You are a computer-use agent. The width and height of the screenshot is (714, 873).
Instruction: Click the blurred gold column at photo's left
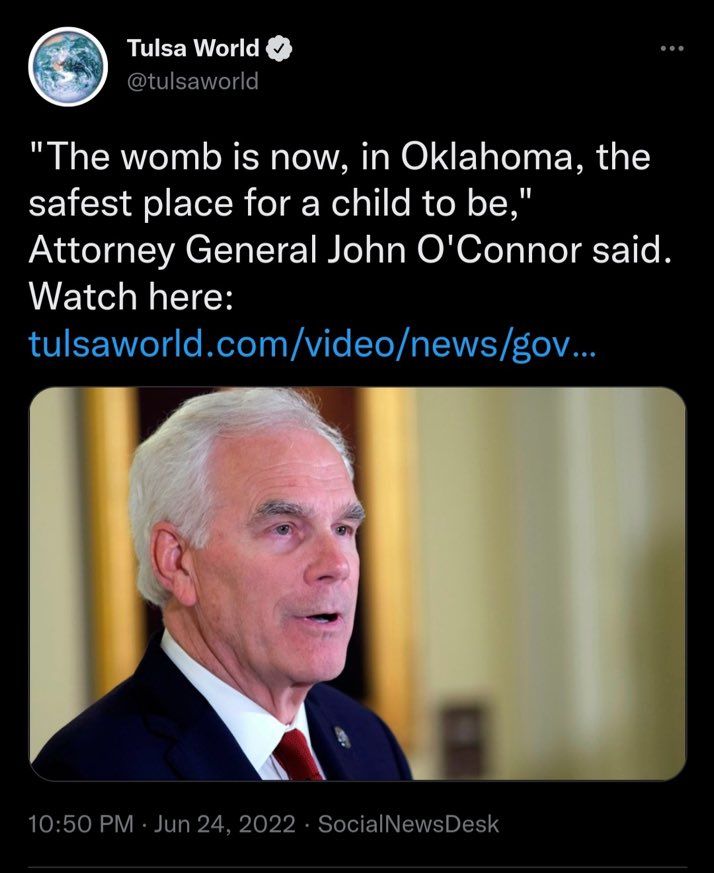coord(111,534)
